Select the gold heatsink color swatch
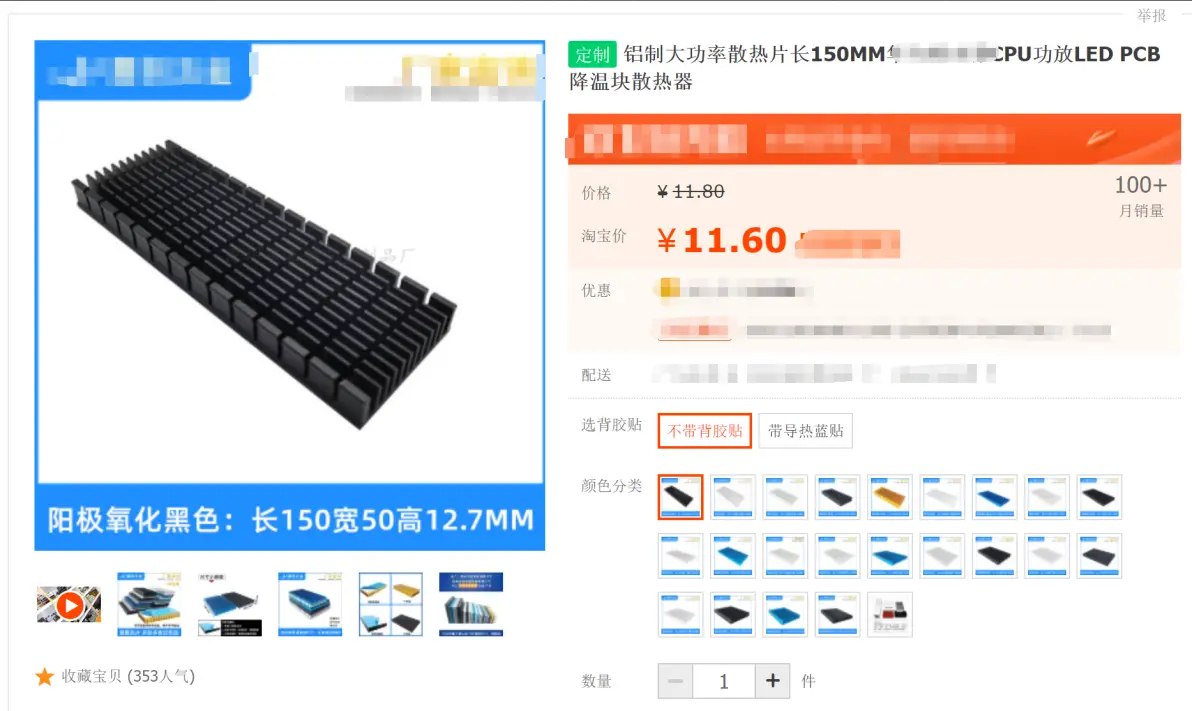 pos(889,497)
